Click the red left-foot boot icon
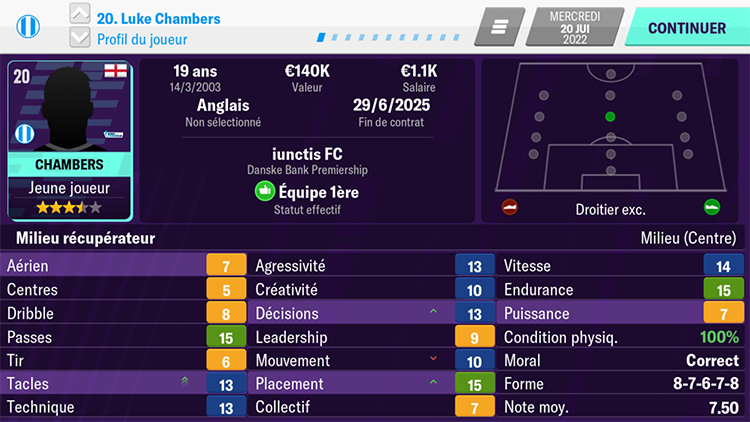 [510, 208]
